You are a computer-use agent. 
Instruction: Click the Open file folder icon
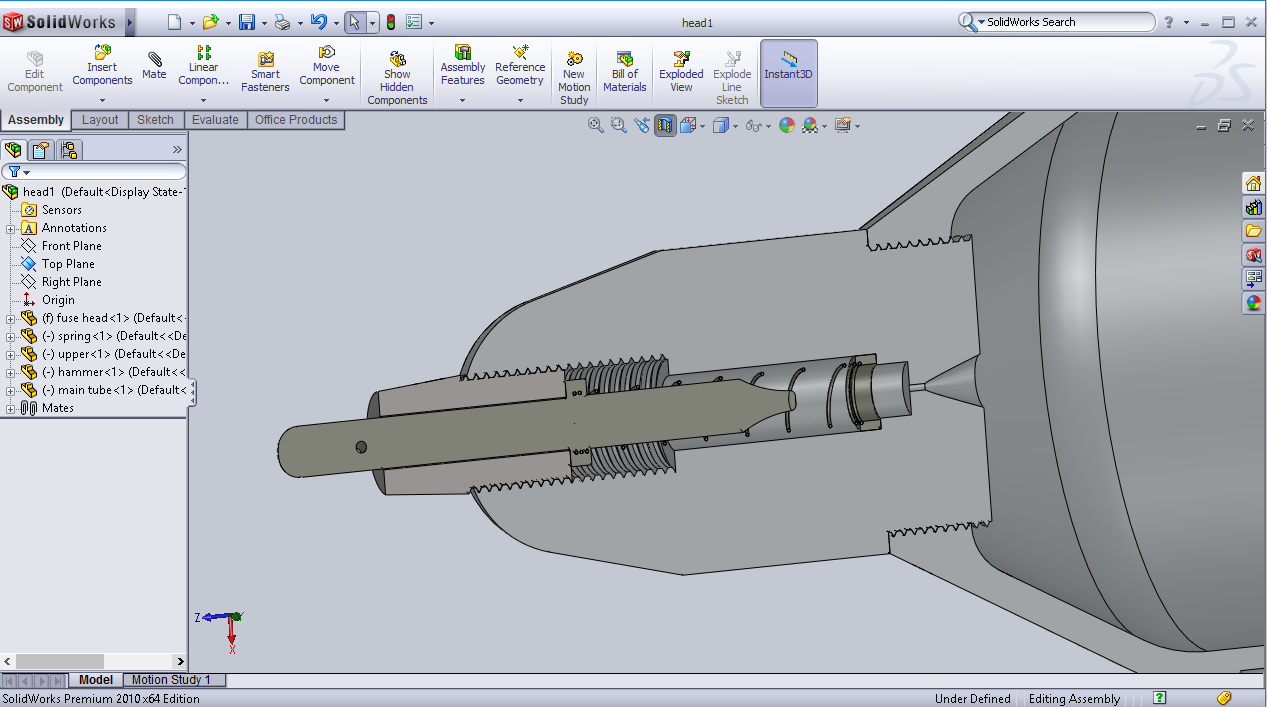click(x=210, y=22)
